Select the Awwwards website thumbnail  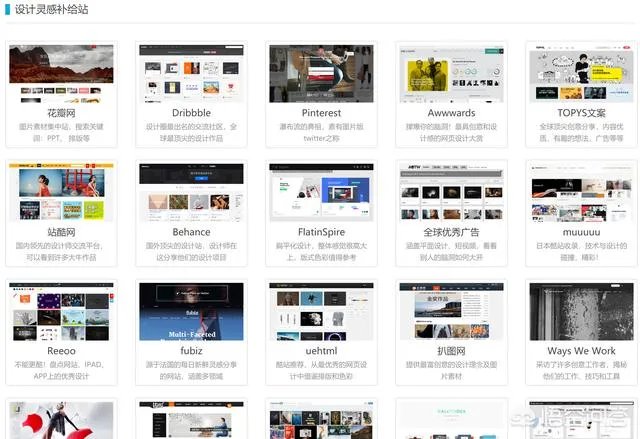450,73
